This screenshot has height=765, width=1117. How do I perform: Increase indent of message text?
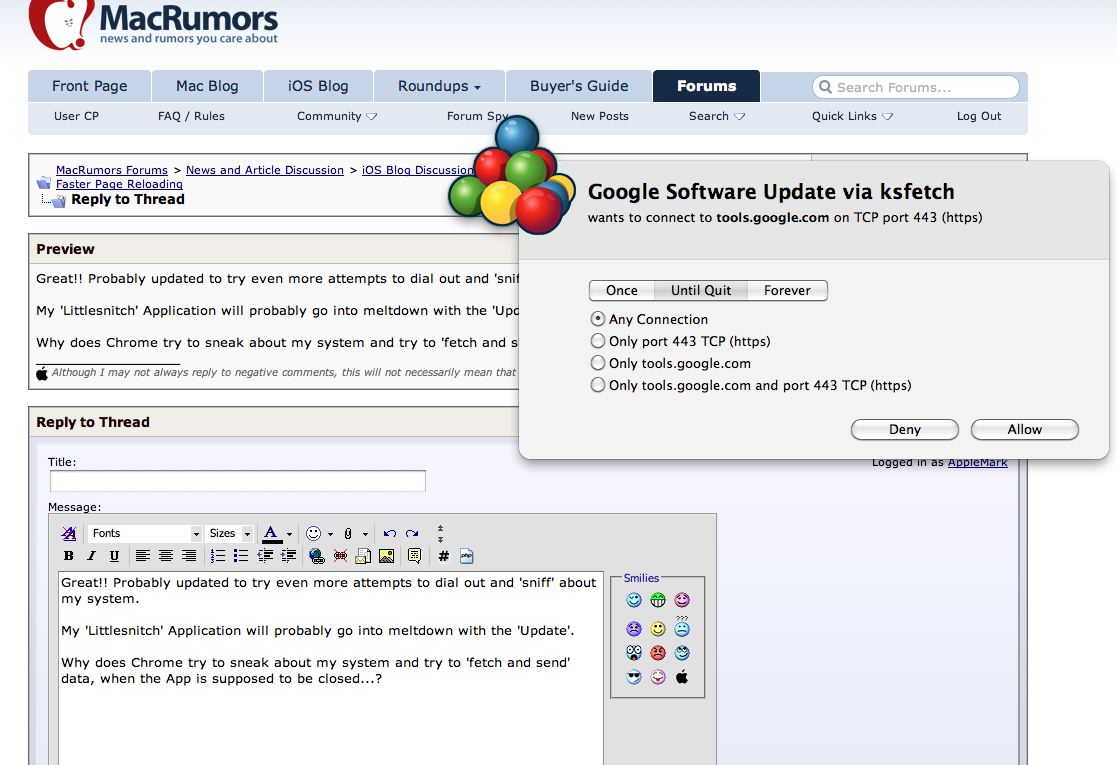[289, 556]
